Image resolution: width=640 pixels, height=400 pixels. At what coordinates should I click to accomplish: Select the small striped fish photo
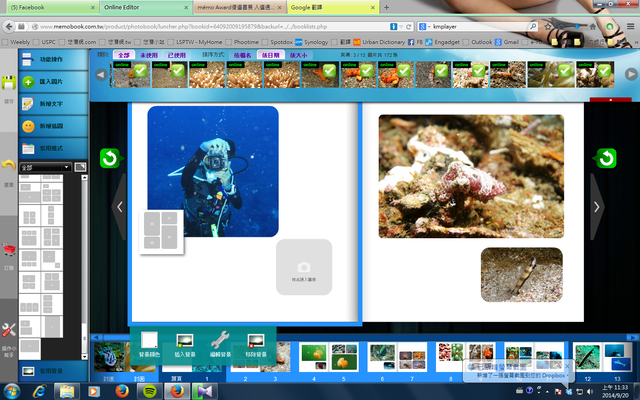(x=522, y=275)
